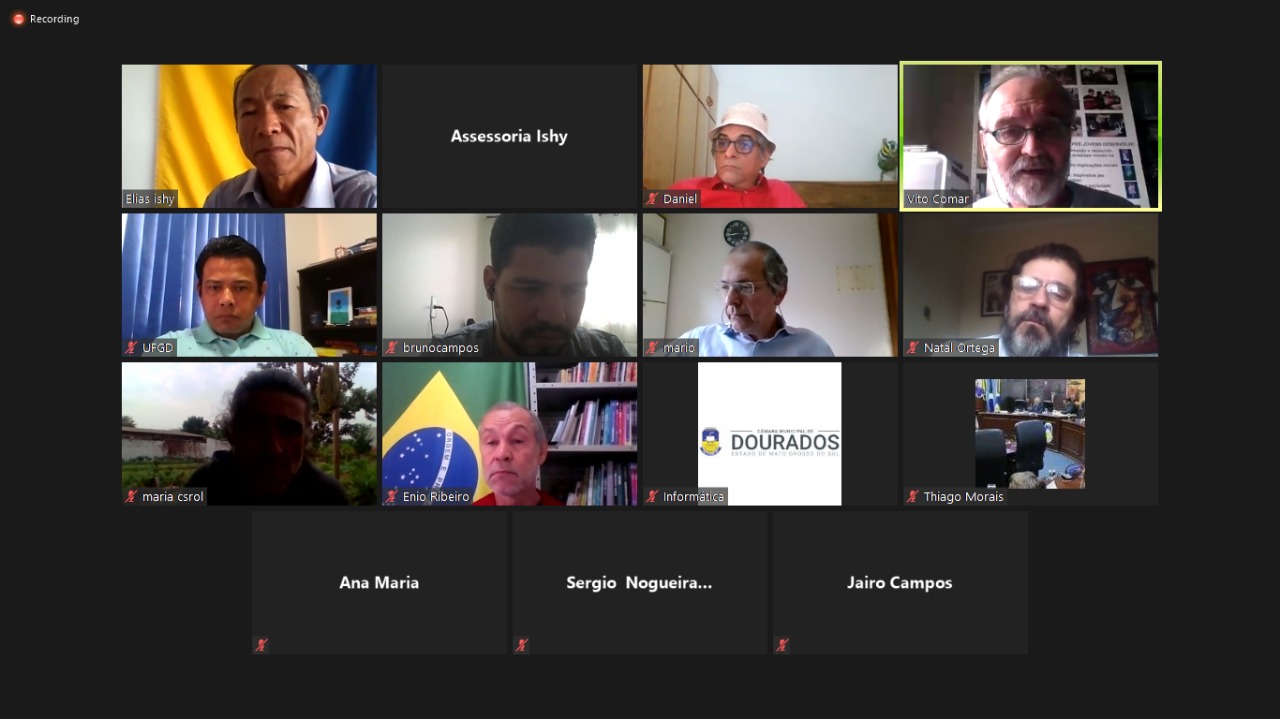Select Thiago Morais's council chamber thumbnail

point(1030,434)
